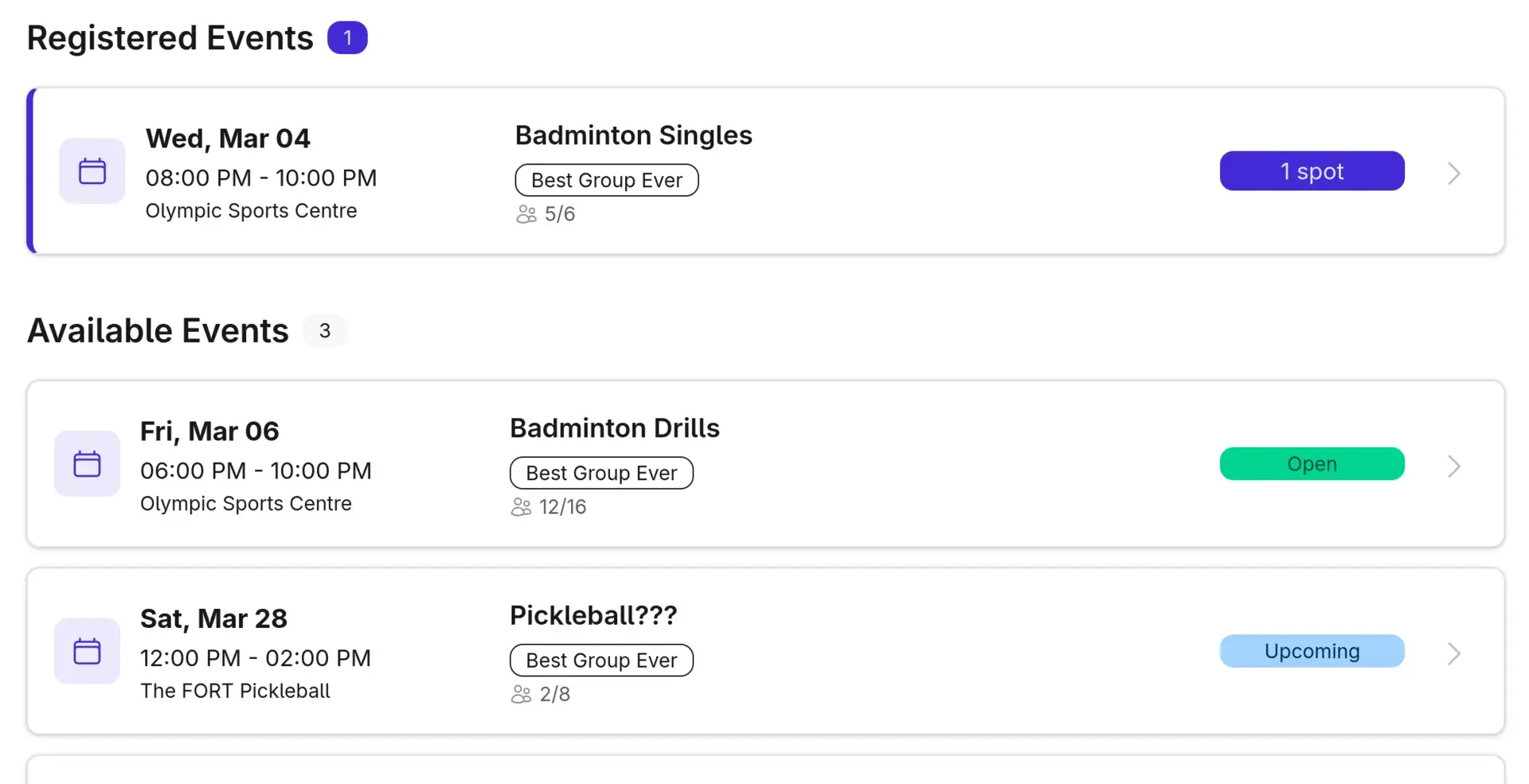This screenshot has height=784, width=1529.
Task: Click the Available Events count badge
Action: [x=325, y=330]
